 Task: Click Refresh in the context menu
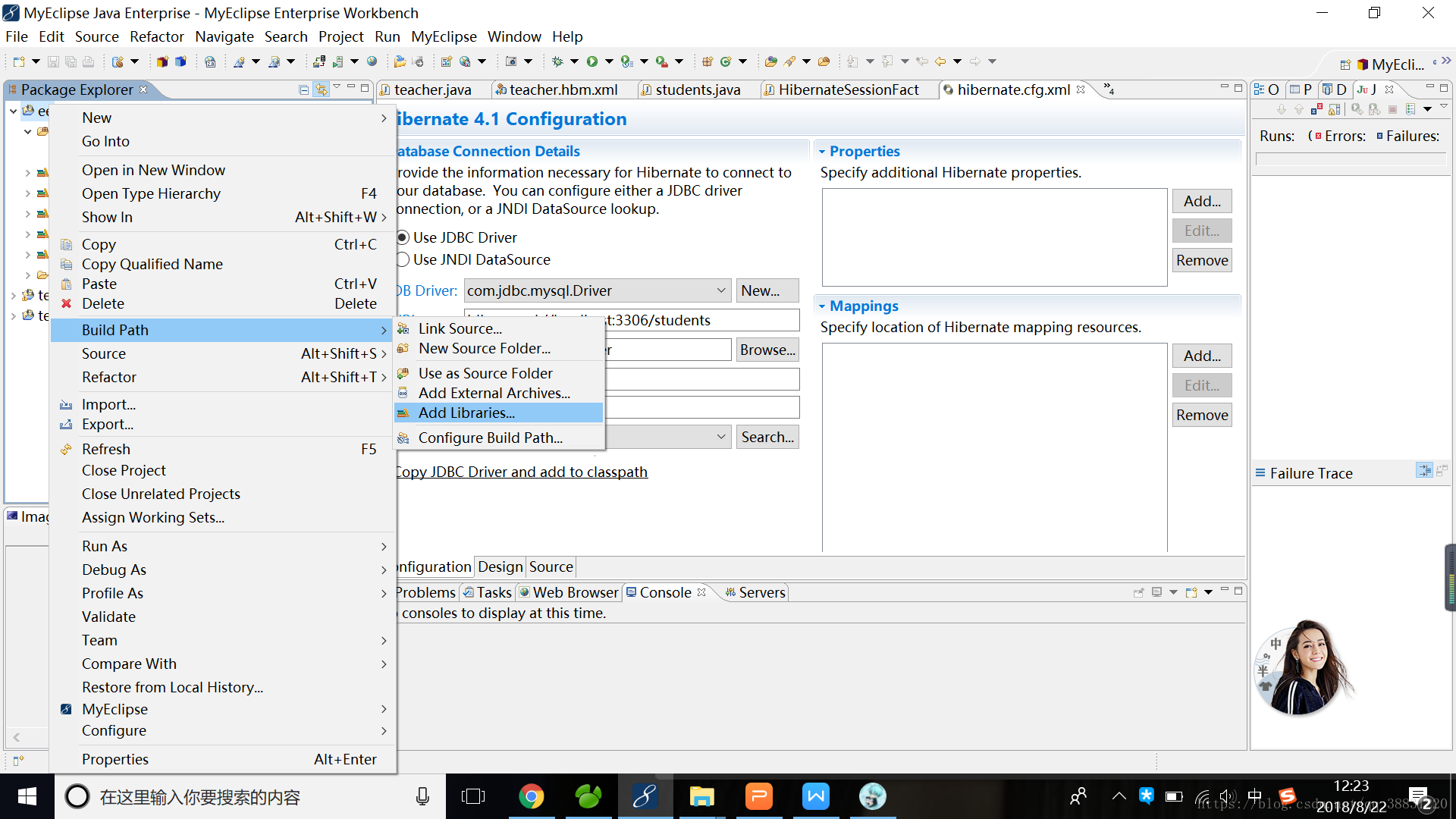click(x=223, y=449)
